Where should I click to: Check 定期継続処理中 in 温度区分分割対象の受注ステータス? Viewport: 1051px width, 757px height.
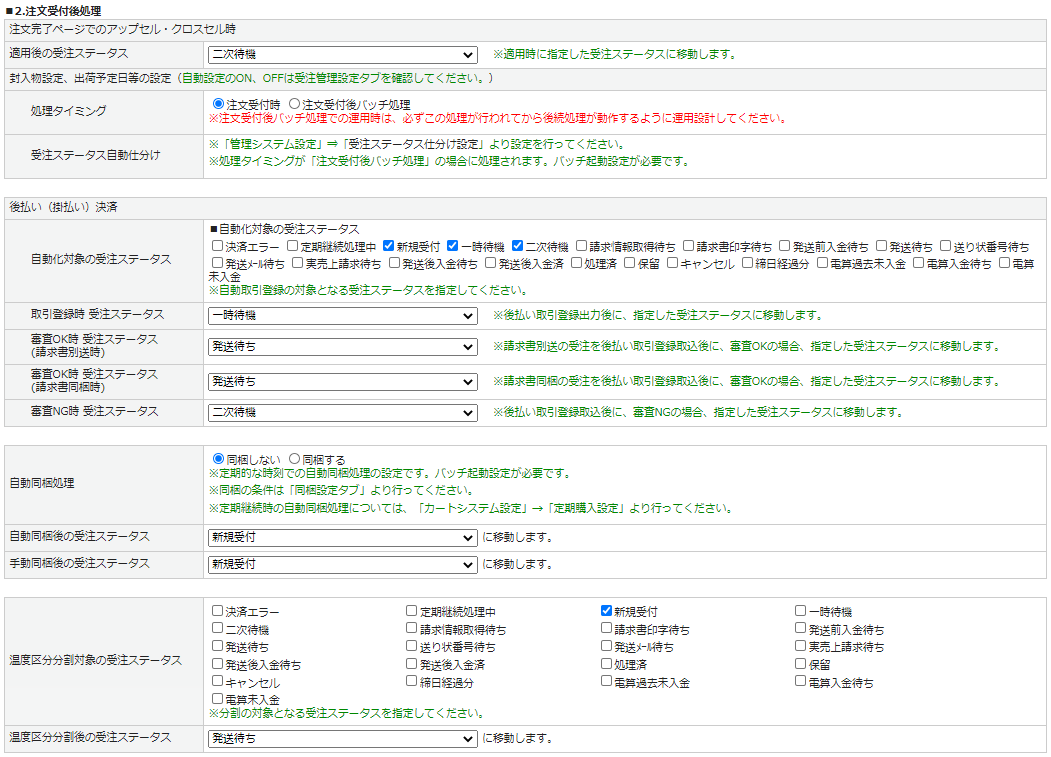click(412, 611)
